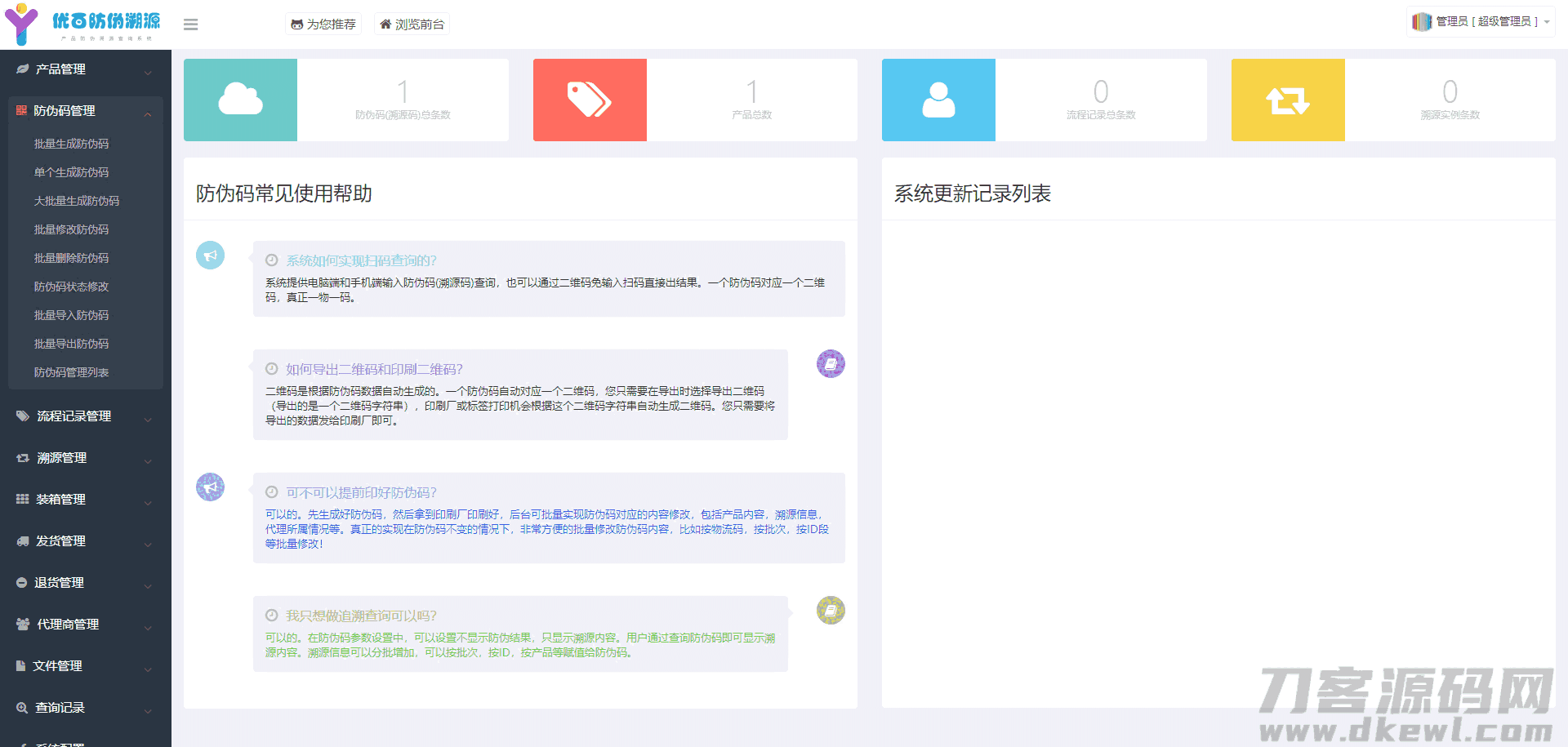Open 批量生成防伪码 submenu item
This screenshot has height=747, width=1568.
coord(71,144)
